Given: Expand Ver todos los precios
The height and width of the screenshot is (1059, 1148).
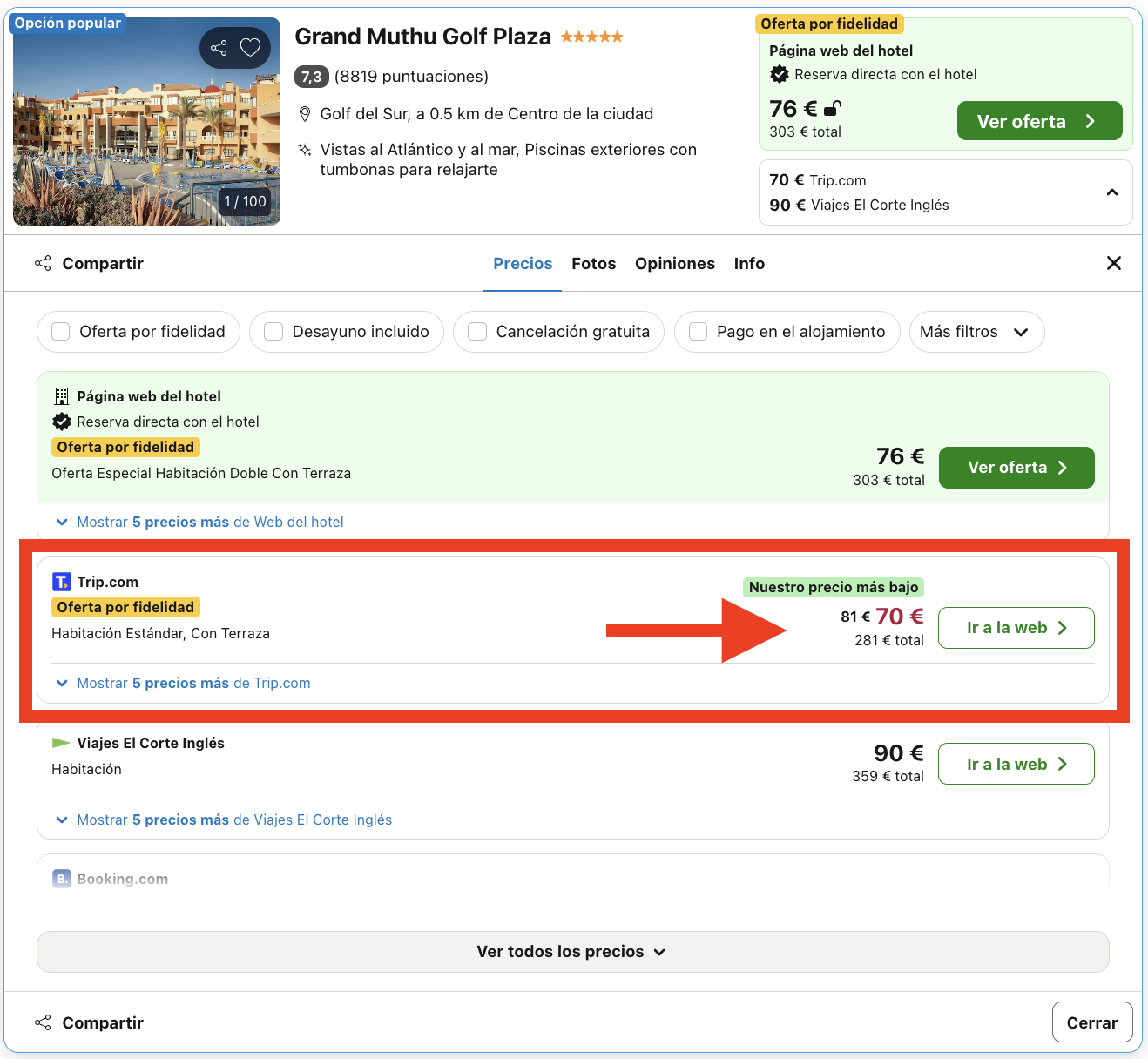Looking at the screenshot, I should 572,952.
